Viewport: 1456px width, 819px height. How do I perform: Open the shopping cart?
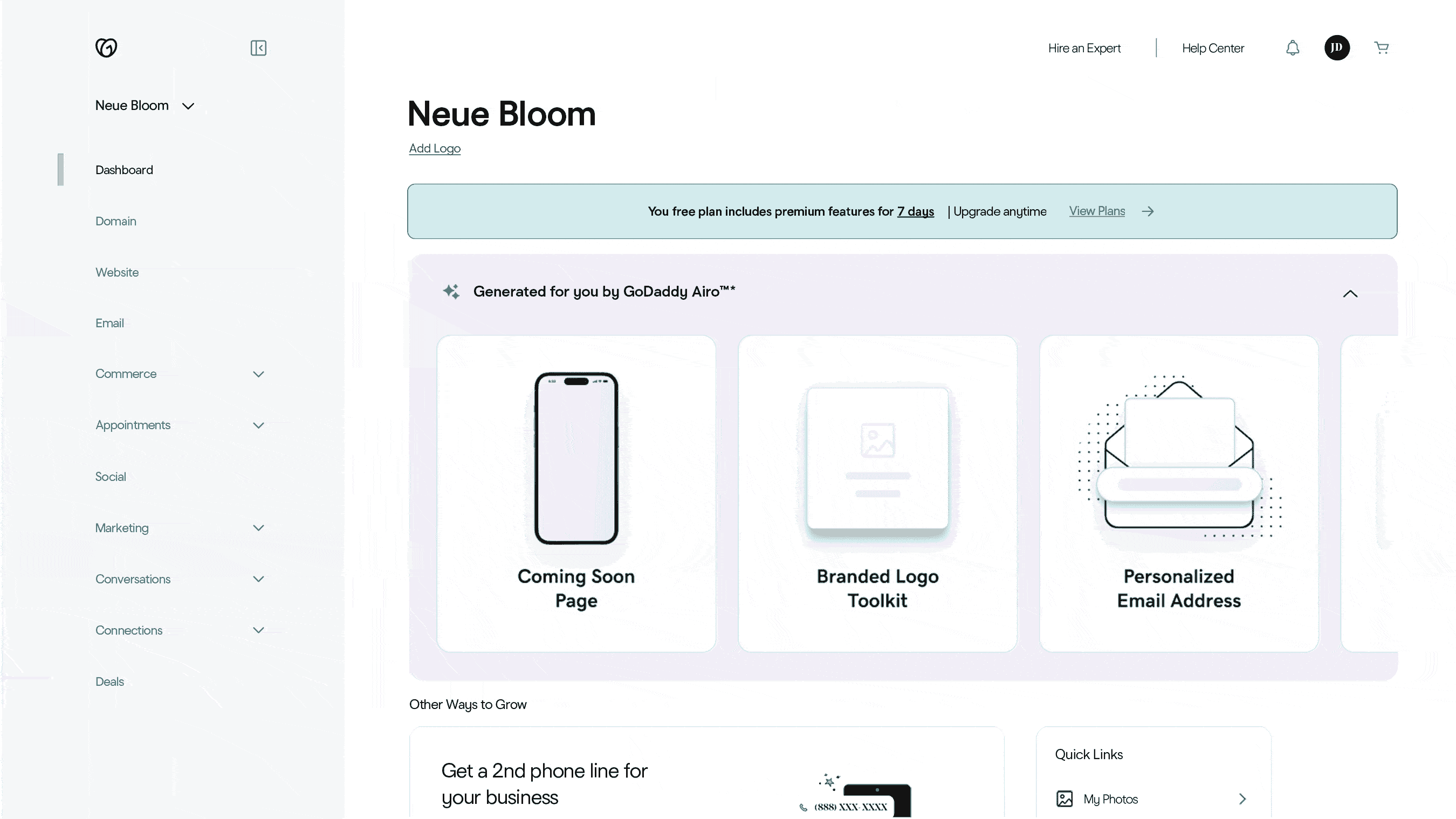[x=1382, y=48]
